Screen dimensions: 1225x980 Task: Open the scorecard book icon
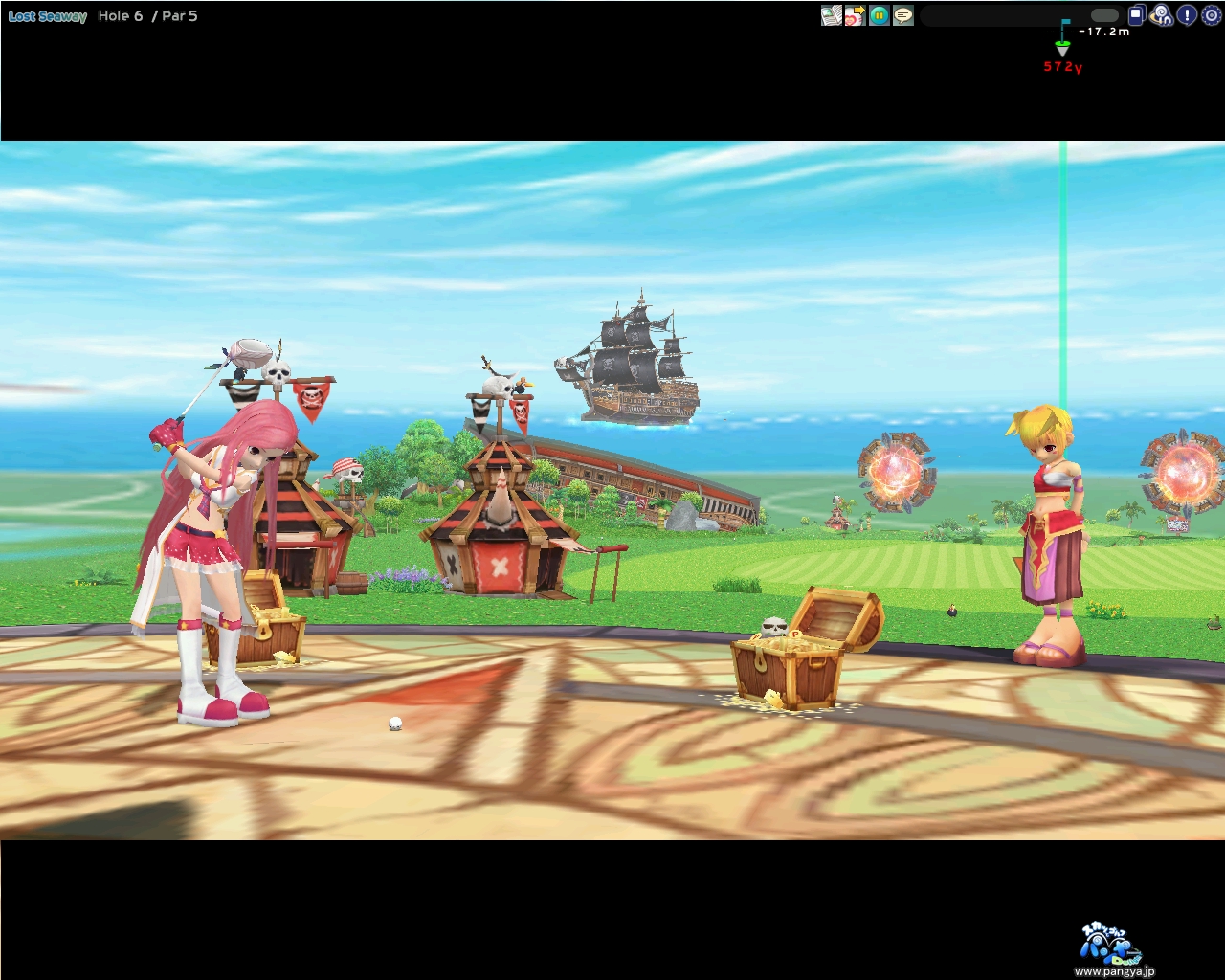point(831,15)
